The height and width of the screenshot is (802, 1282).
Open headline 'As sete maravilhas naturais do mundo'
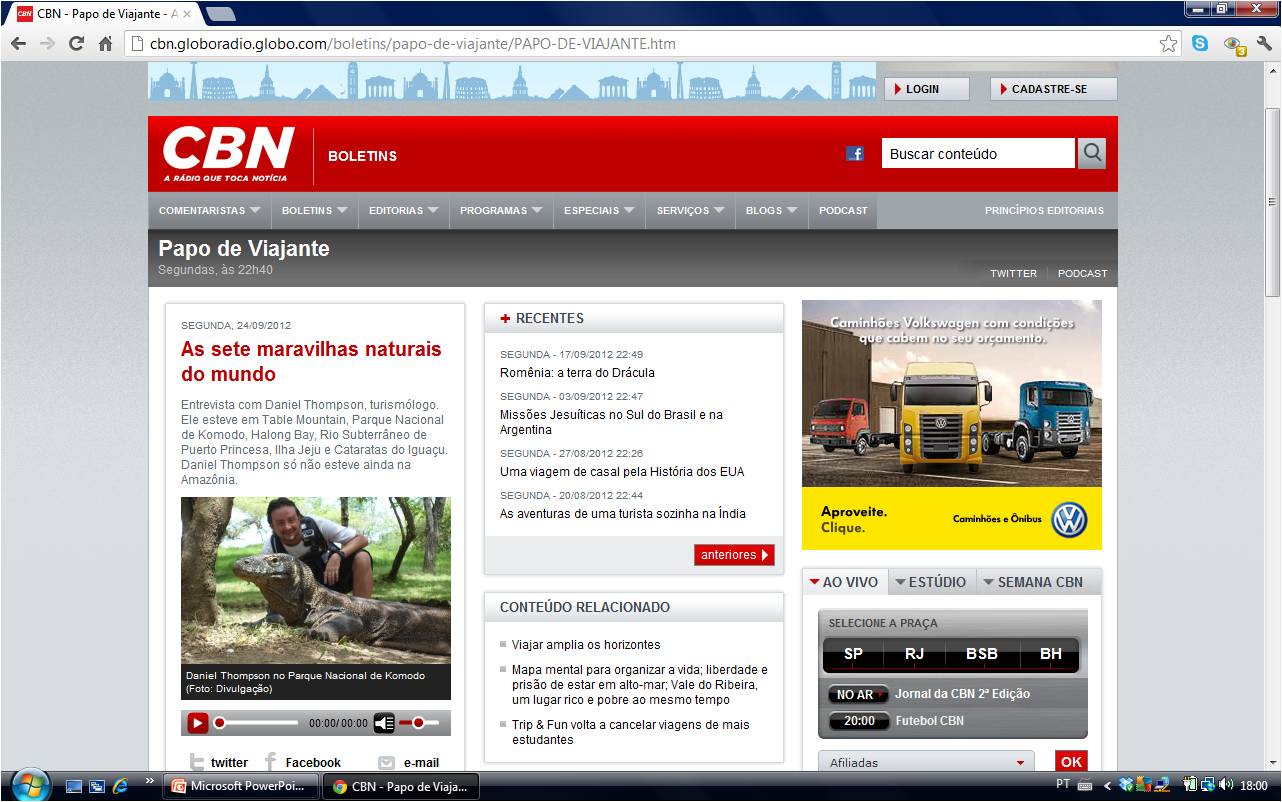point(311,361)
